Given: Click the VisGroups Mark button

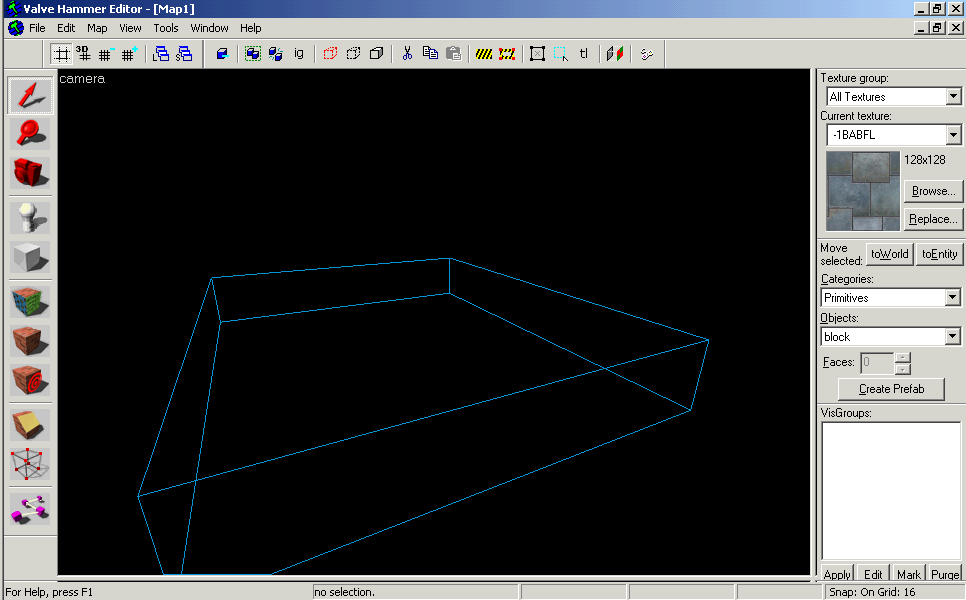Looking at the screenshot, I should click(x=909, y=574).
